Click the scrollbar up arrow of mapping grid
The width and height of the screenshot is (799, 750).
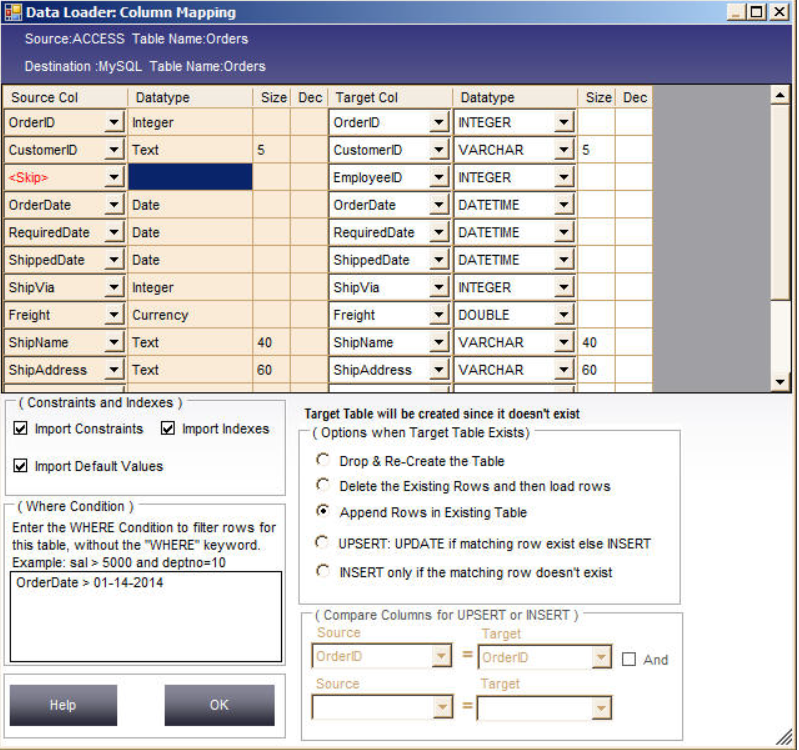click(780, 95)
